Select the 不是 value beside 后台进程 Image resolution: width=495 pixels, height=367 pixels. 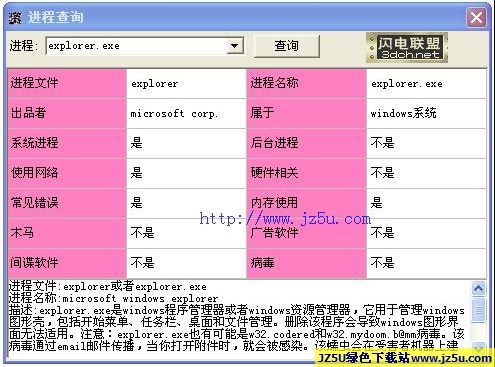pyautogui.click(x=426, y=143)
